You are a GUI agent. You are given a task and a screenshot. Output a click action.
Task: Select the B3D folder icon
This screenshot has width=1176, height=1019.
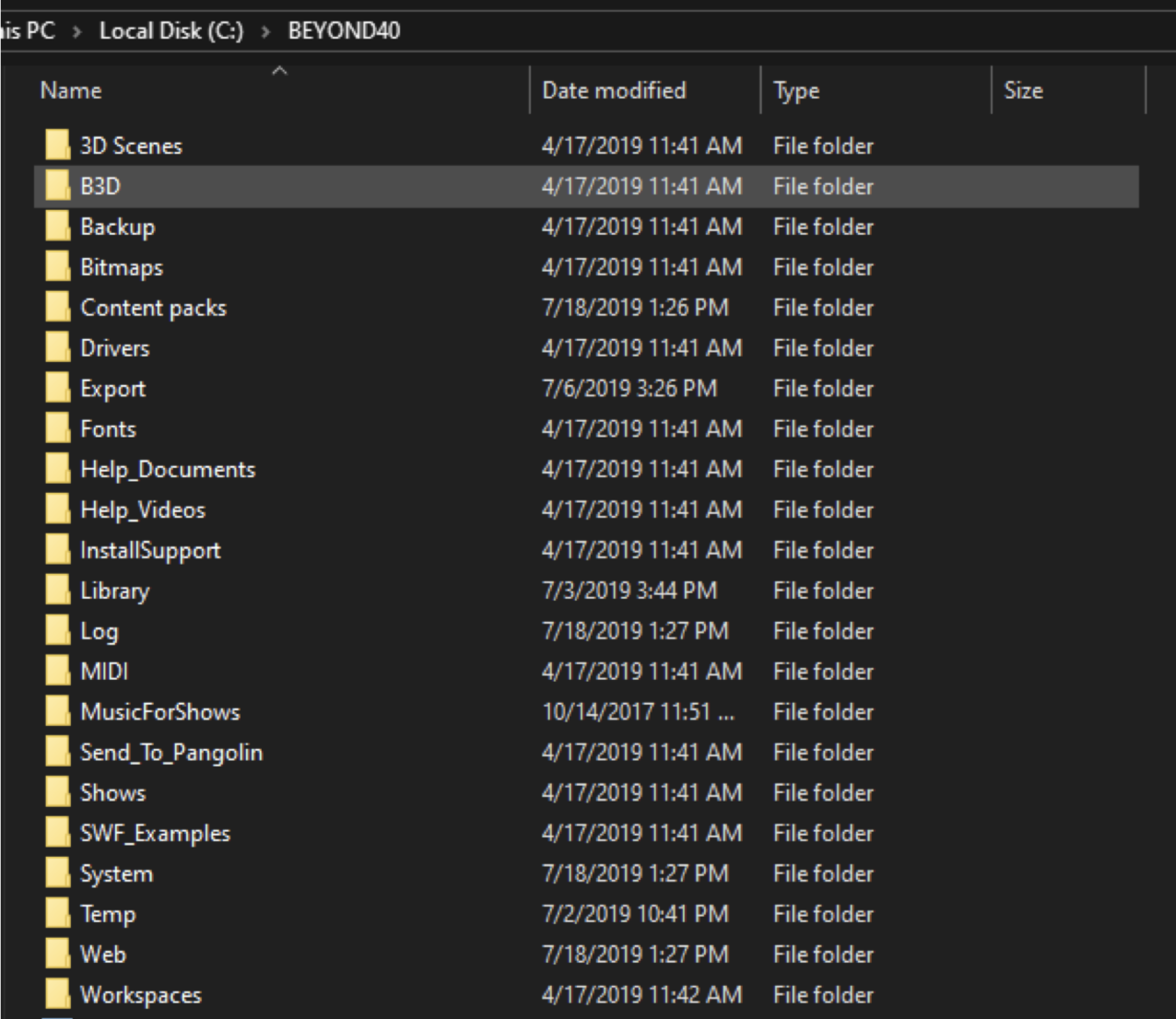click(x=57, y=186)
